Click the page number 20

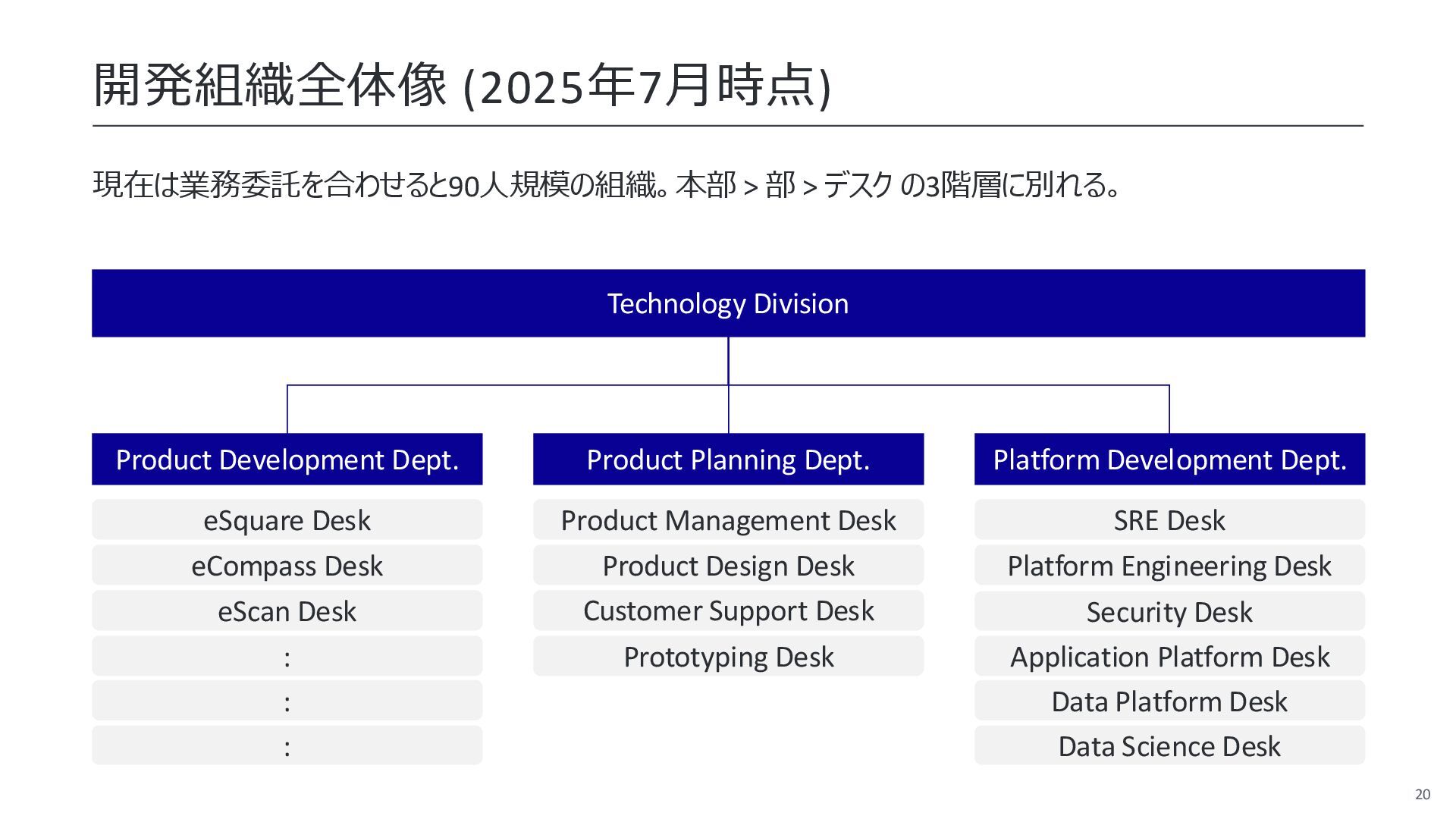(1423, 794)
